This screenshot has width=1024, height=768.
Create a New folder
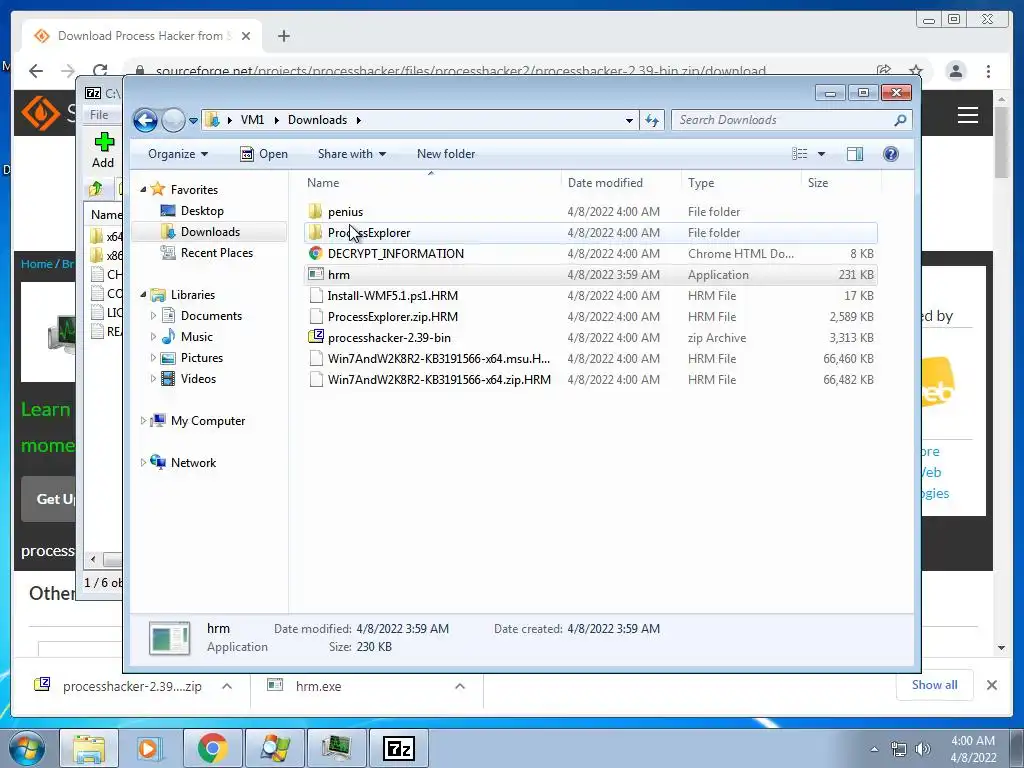pos(446,154)
